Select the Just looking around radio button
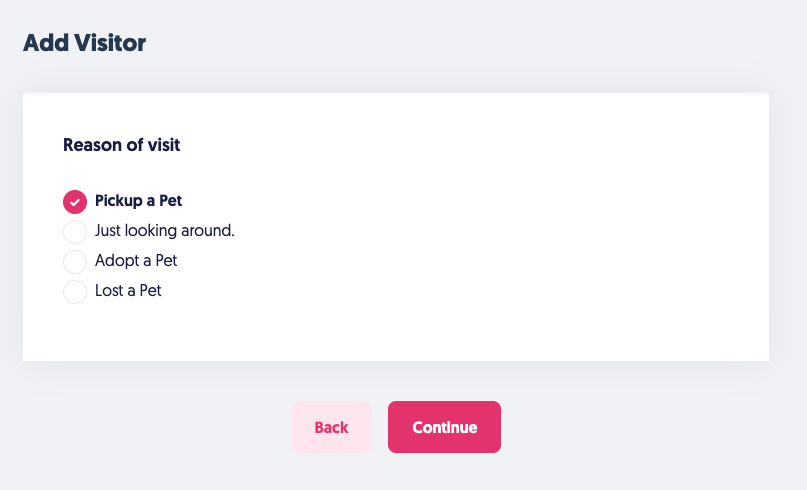807x490 pixels. pos(75,232)
